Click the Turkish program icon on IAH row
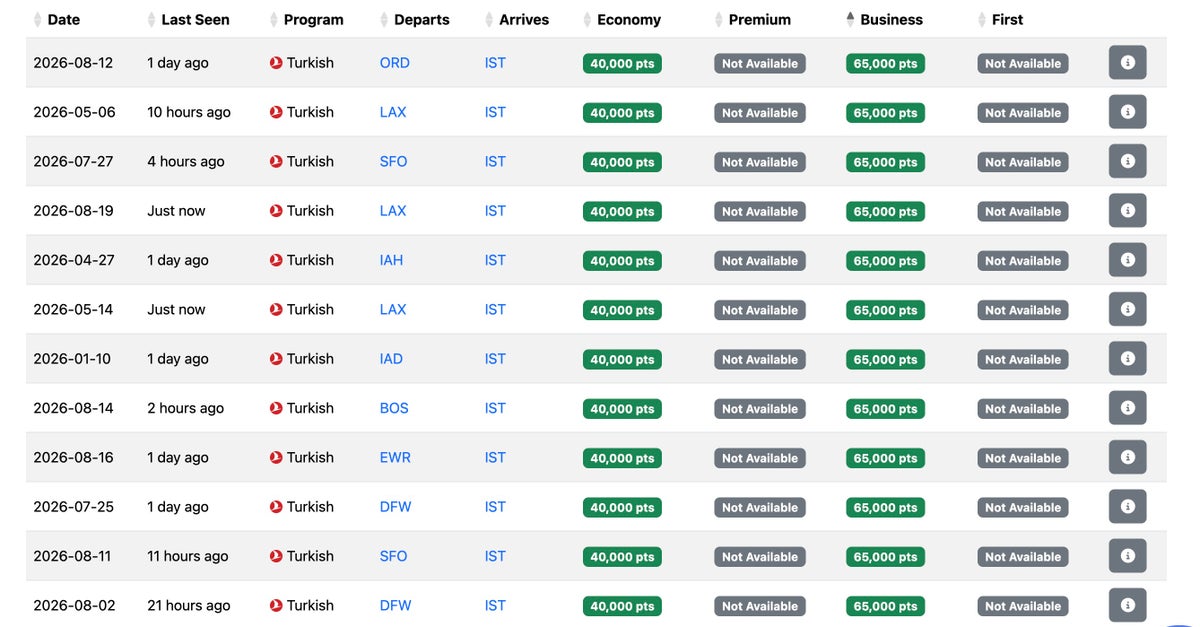This screenshot has height=627, width=1200. click(276, 260)
